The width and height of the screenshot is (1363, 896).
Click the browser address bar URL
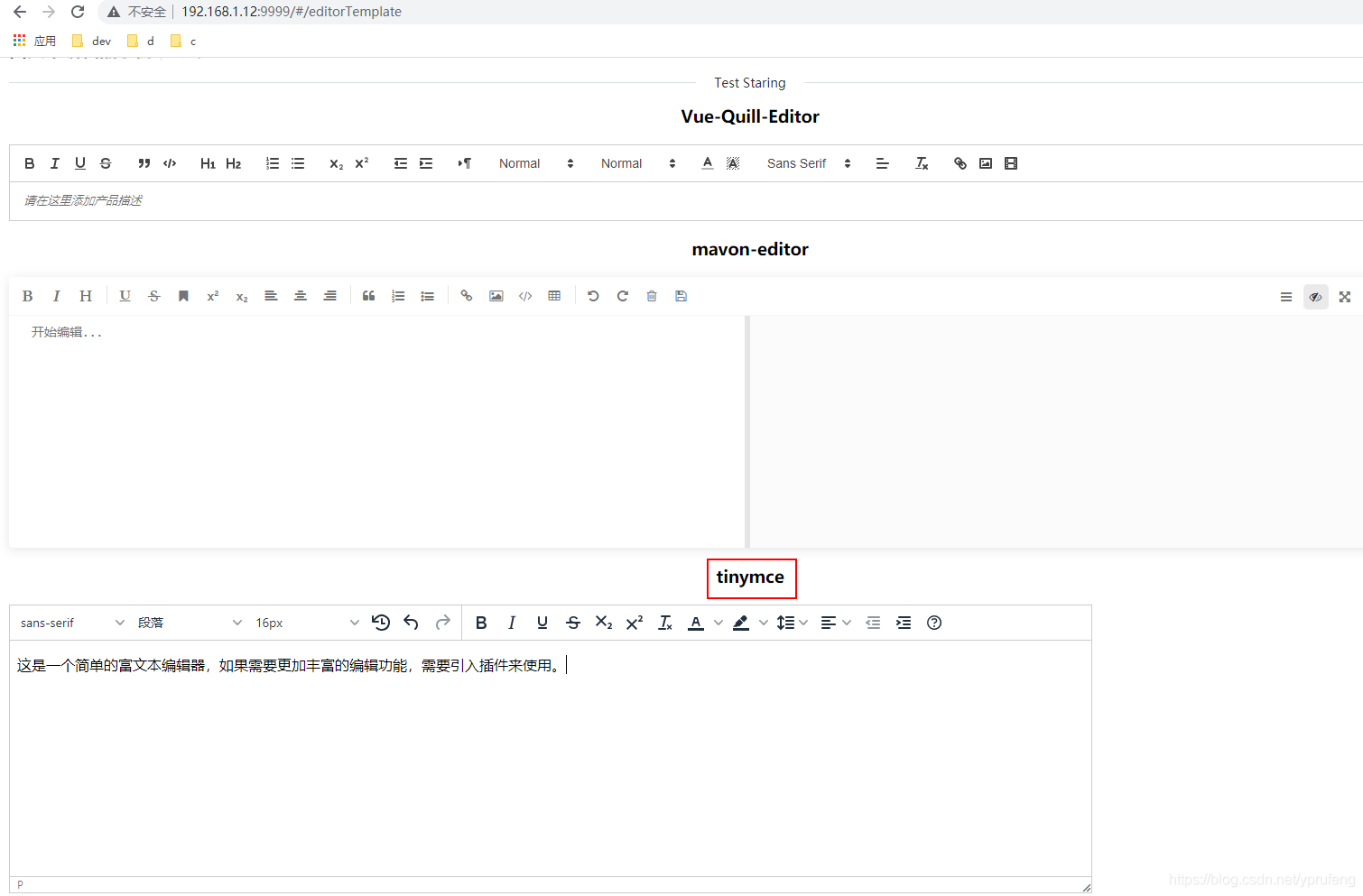[x=292, y=12]
